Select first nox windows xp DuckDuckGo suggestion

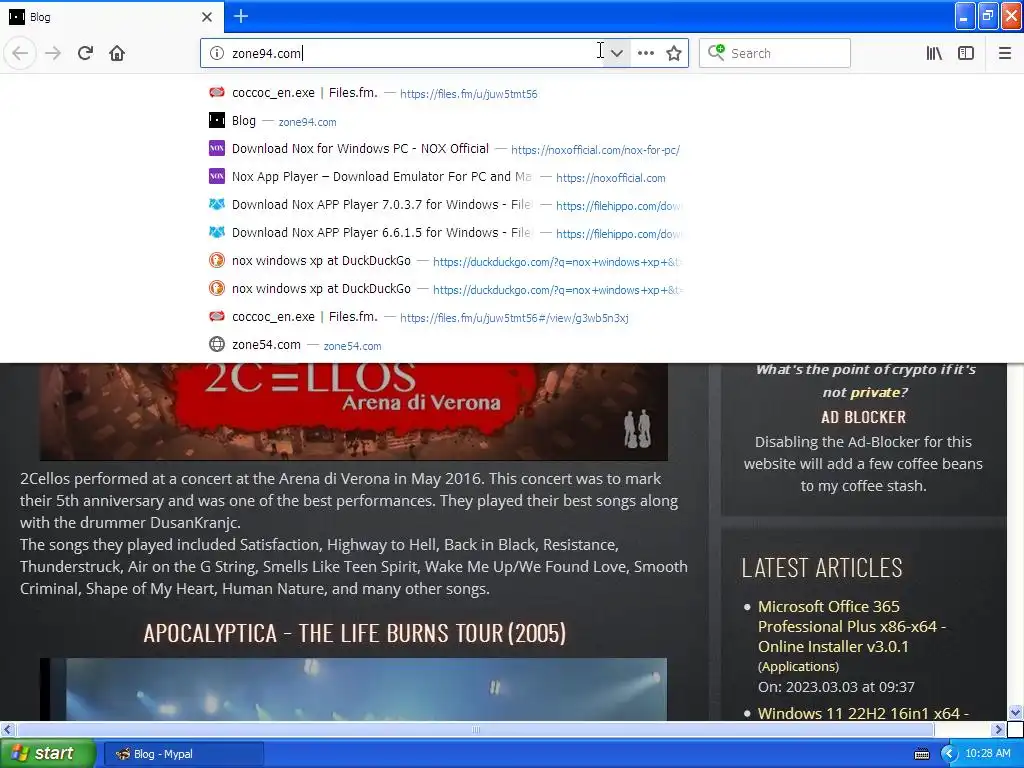tap(445, 261)
